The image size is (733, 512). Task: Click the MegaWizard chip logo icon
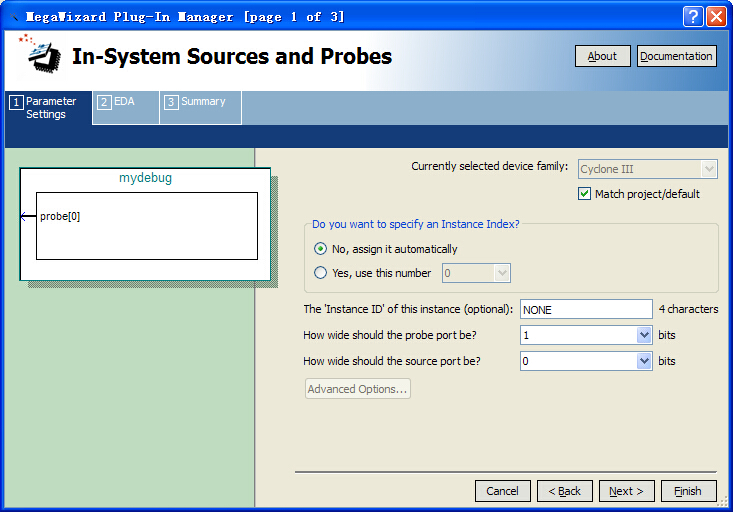[x=37, y=56]
